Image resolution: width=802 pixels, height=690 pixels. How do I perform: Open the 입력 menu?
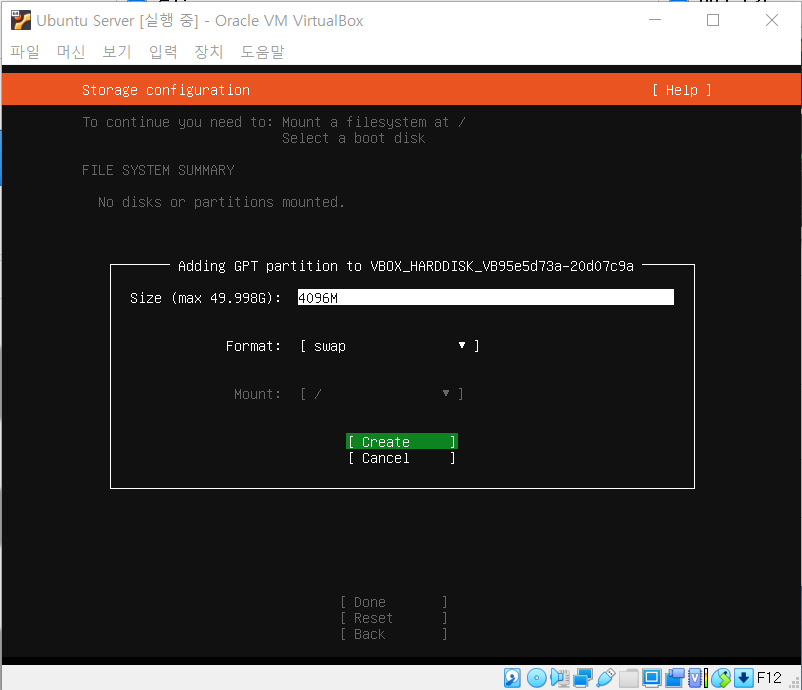(x=163, y=52)
